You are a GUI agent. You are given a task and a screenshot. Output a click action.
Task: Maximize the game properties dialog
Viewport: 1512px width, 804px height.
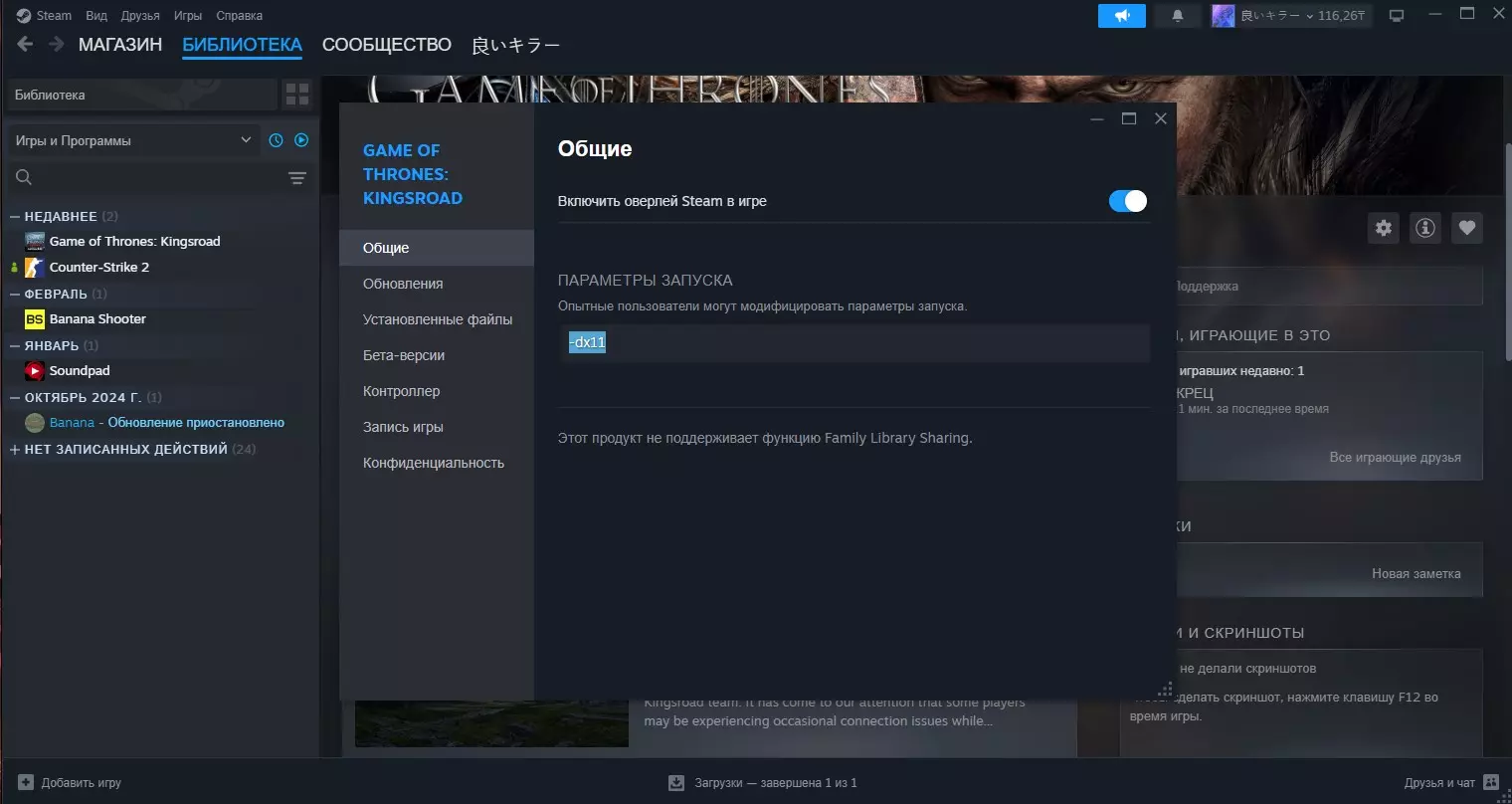coord(1129,118)
